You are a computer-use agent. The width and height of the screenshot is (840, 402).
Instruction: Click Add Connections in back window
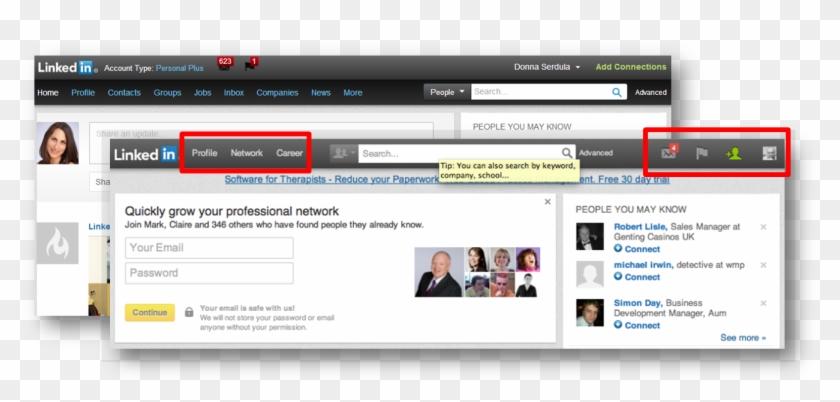point(631,67)
